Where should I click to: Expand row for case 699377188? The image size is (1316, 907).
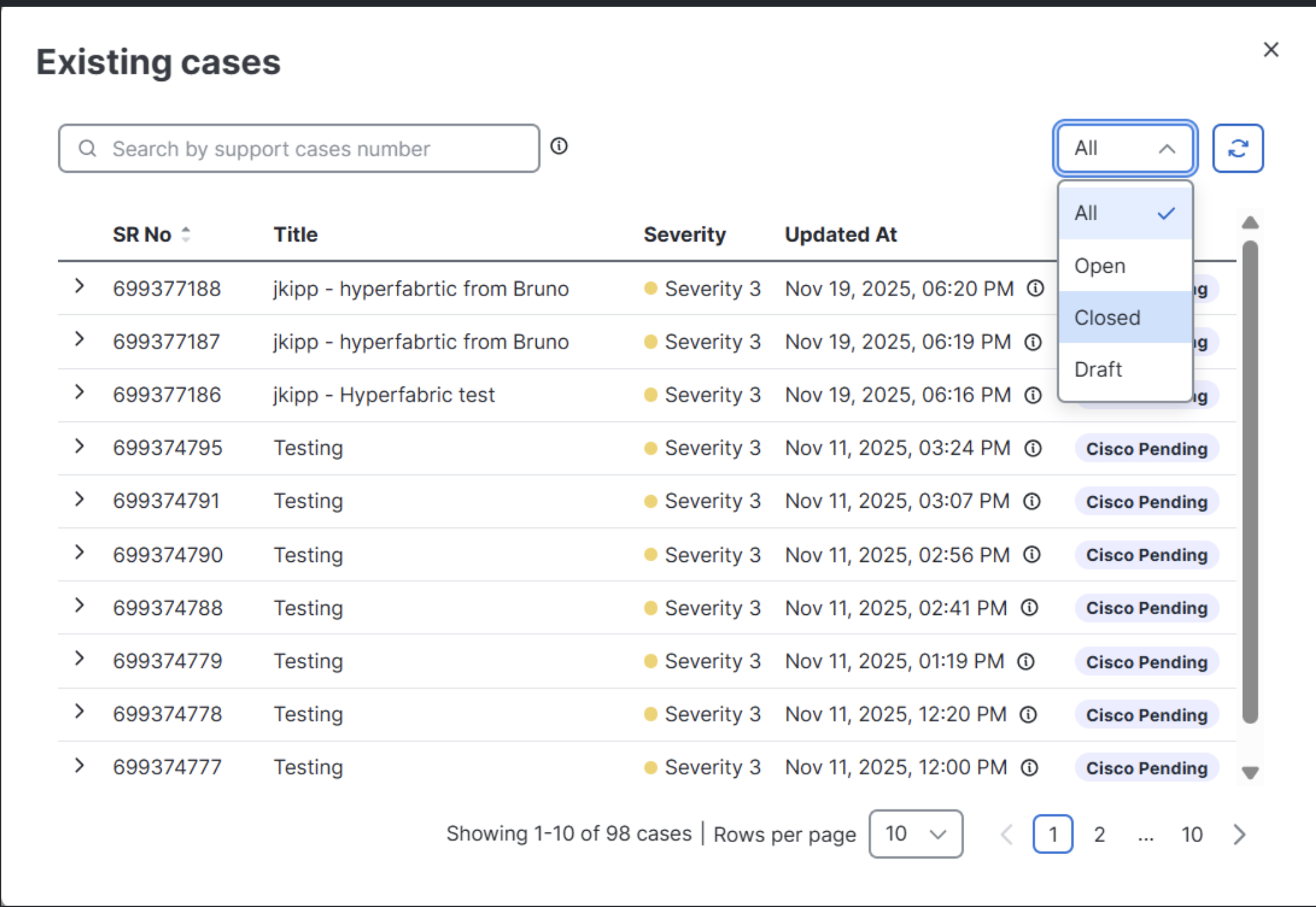click(79, 287)
